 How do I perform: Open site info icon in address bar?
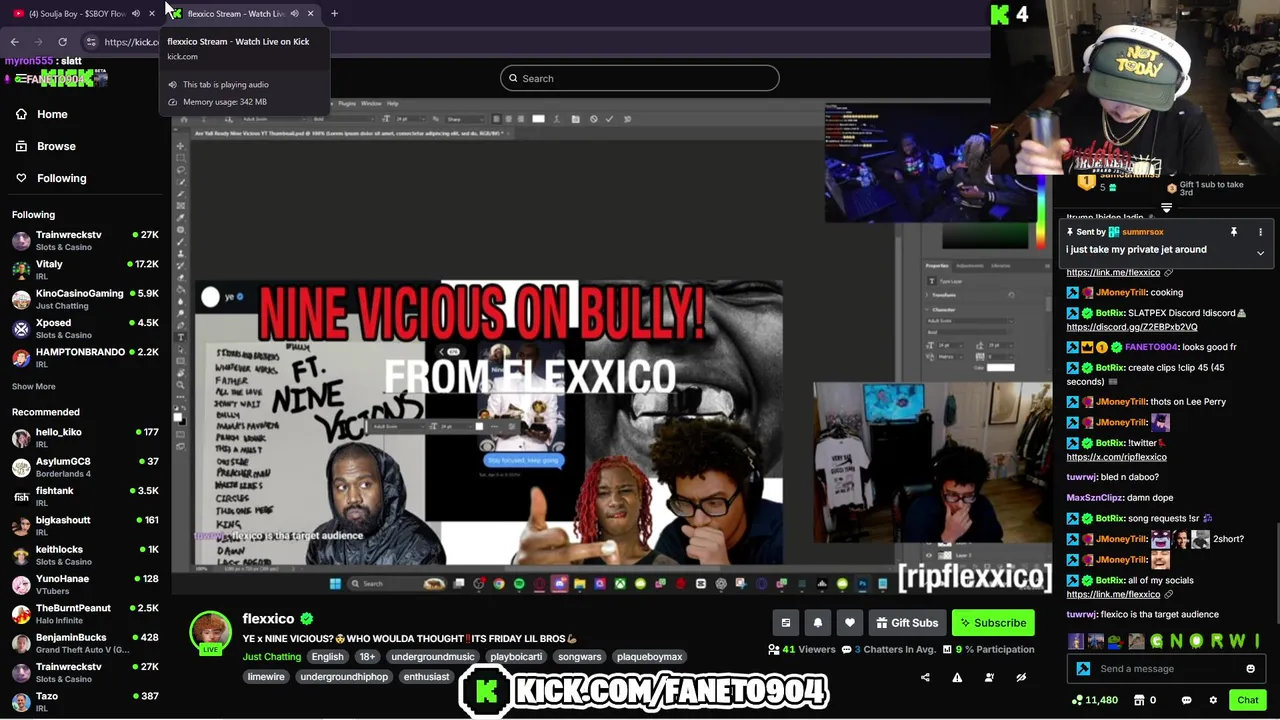[91, 42]
